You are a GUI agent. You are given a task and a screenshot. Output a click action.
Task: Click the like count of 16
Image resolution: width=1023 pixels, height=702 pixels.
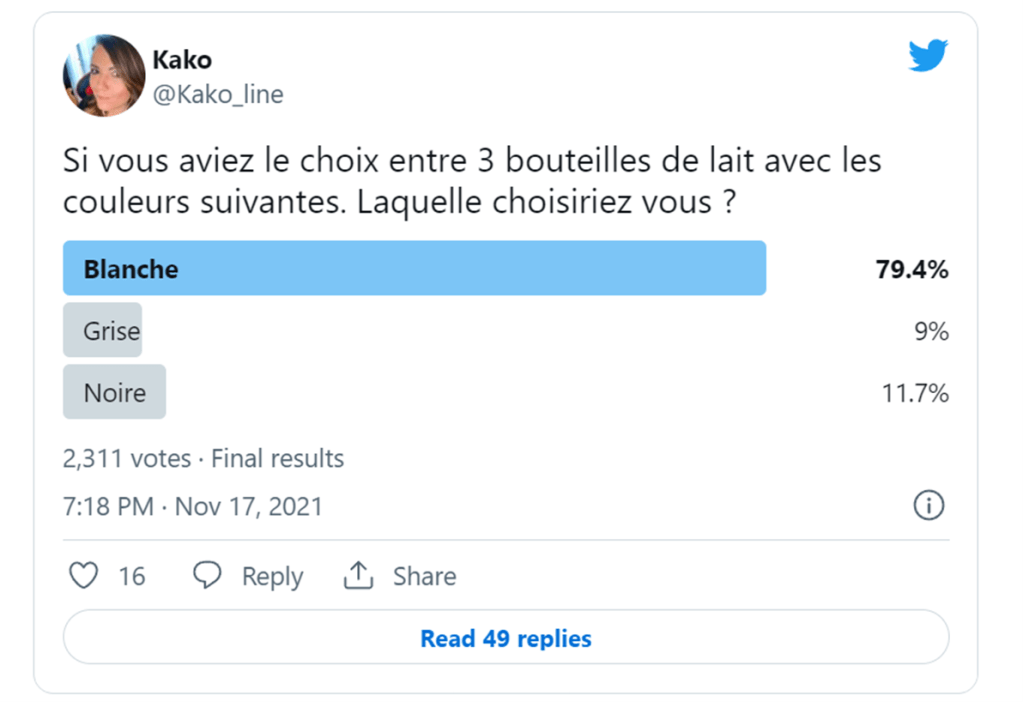[131, 577]
